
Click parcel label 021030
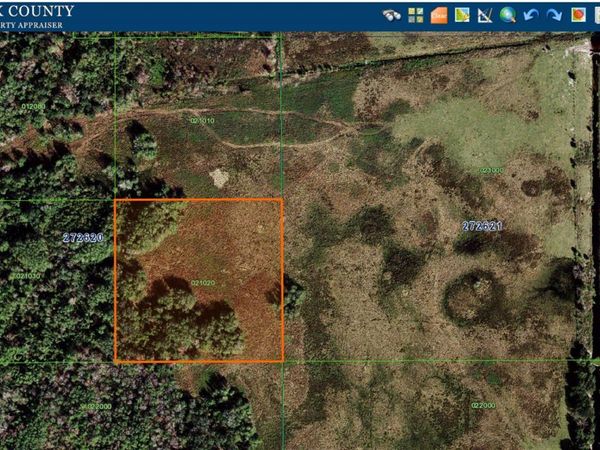[x=28, y=276]
